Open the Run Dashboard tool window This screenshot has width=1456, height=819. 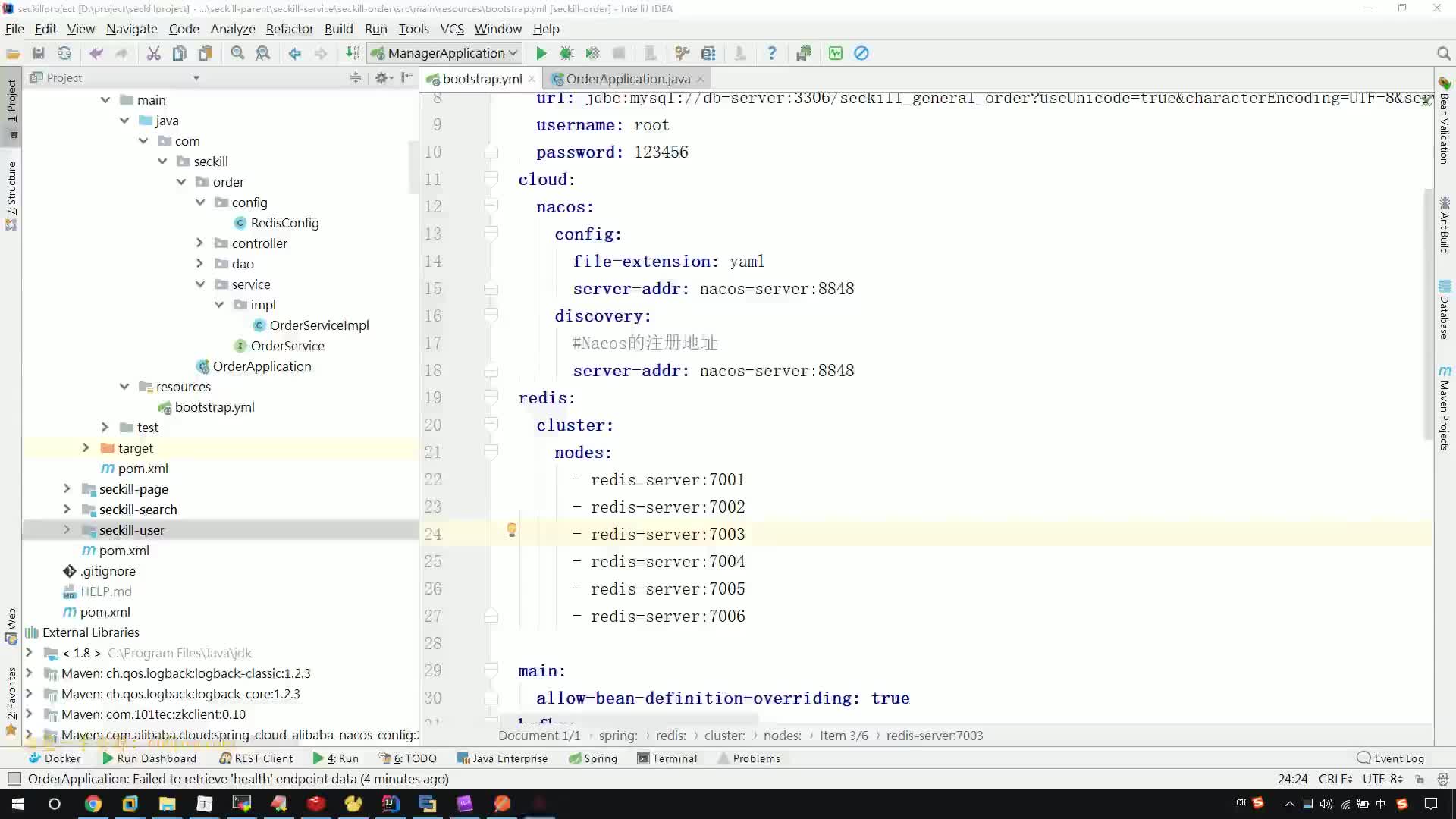click(x=149, y=758)
